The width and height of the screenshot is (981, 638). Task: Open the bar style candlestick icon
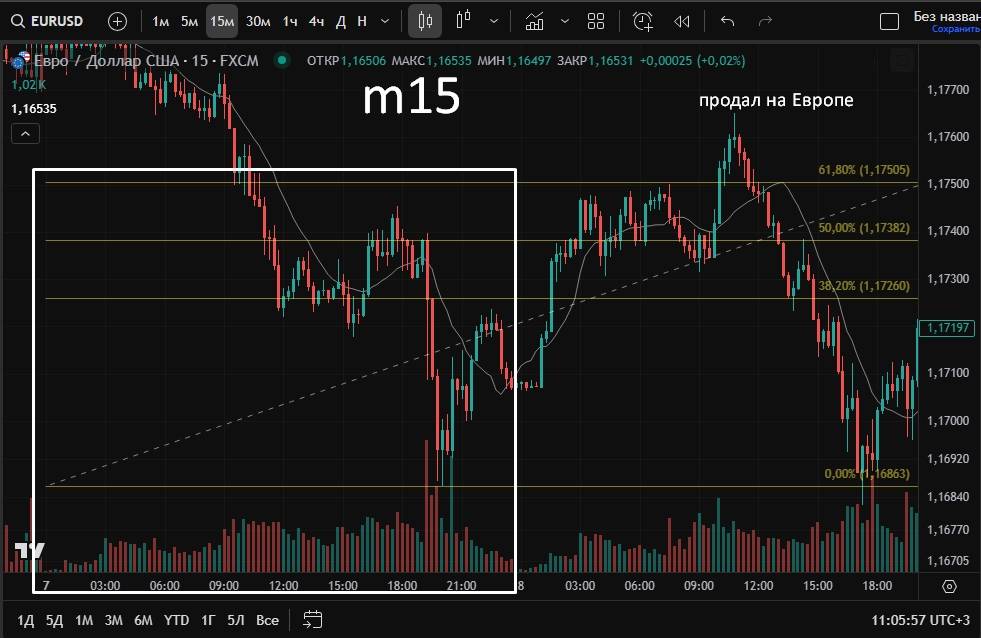point(426,21)
